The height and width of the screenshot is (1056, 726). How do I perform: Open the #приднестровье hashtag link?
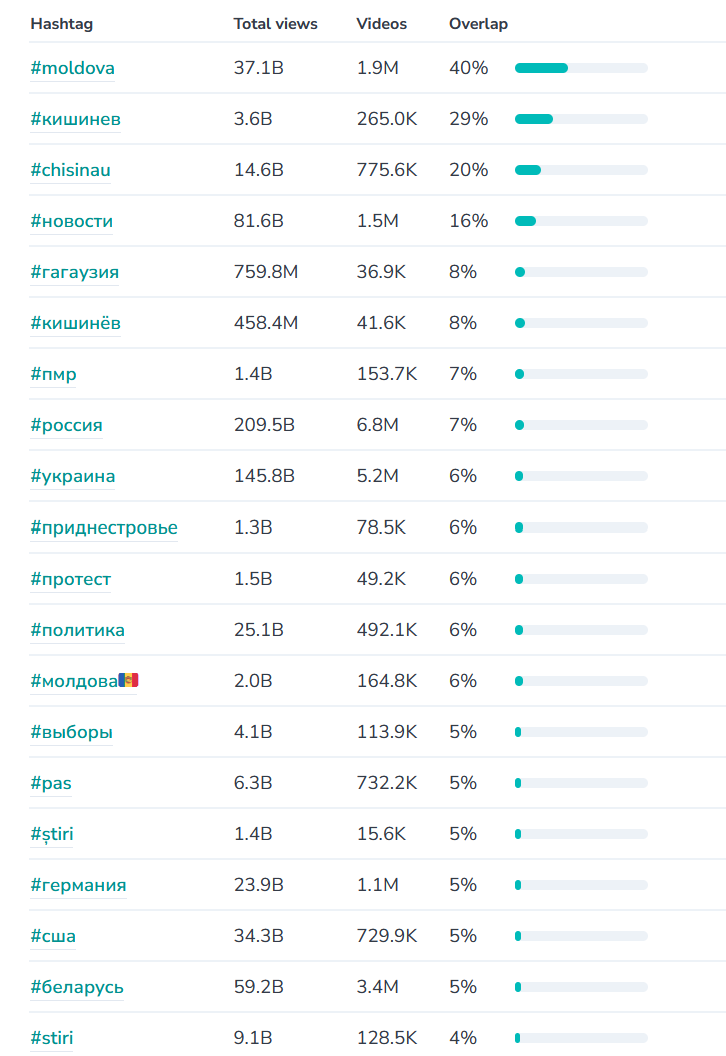(x=104, y=527)
